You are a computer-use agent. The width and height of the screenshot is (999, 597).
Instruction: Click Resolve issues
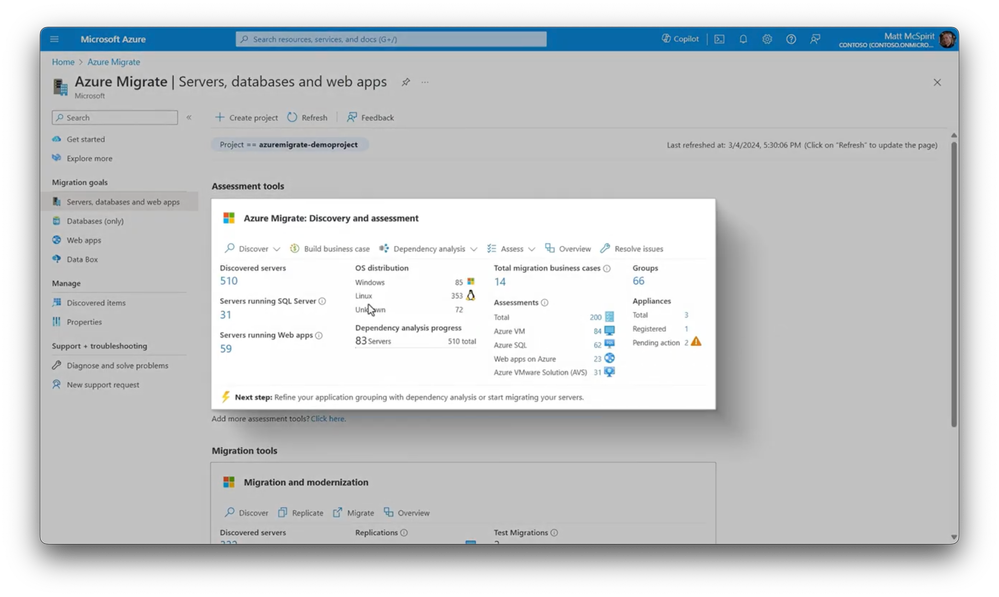pyautogui.click(x=631, y=248)
